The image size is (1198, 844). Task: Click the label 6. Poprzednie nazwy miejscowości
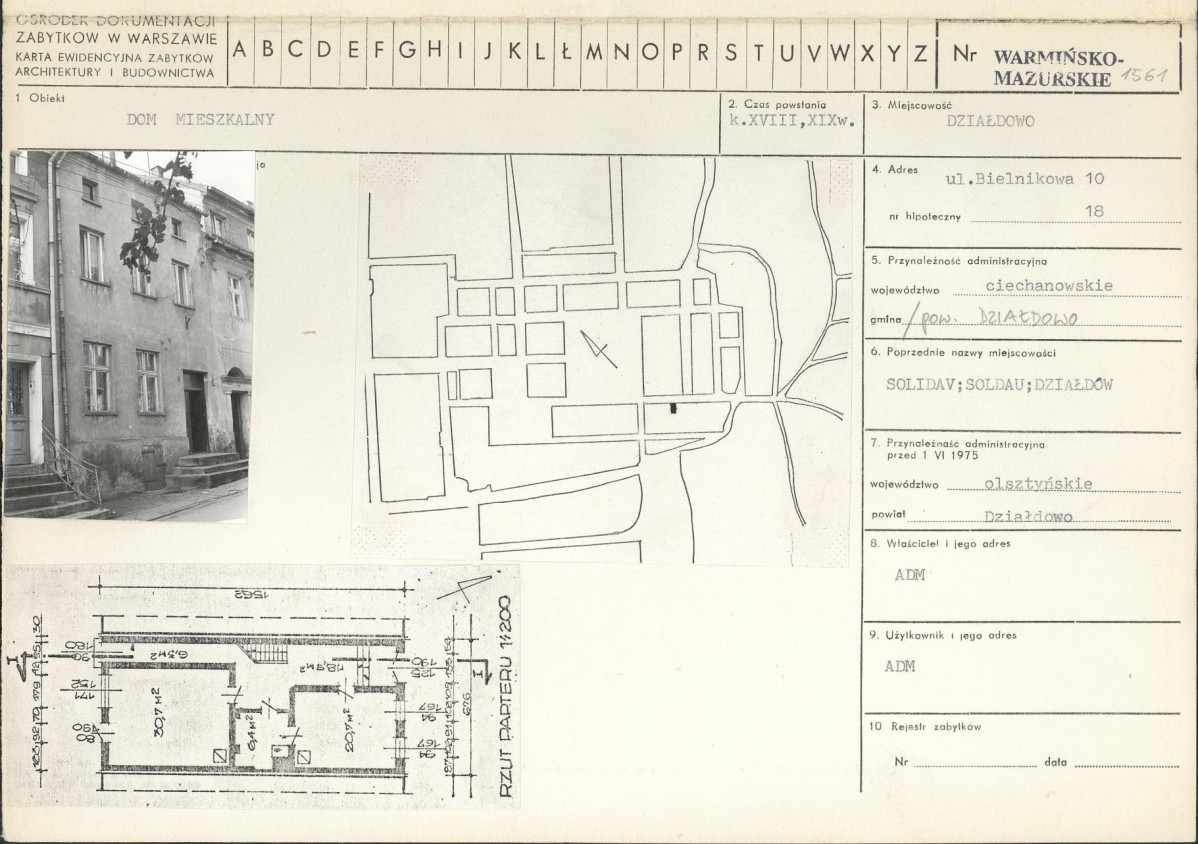[963, 353]
